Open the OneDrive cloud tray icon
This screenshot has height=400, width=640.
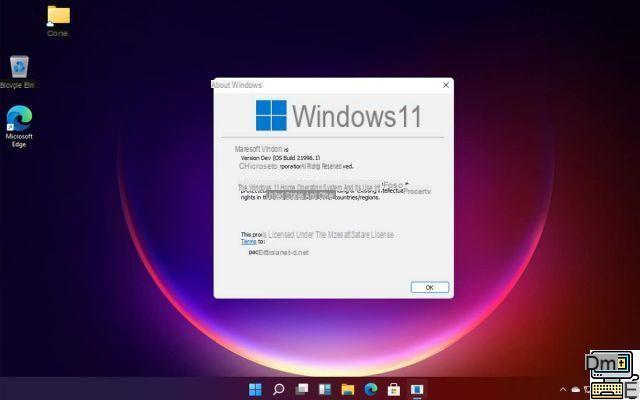coord(576,389)
